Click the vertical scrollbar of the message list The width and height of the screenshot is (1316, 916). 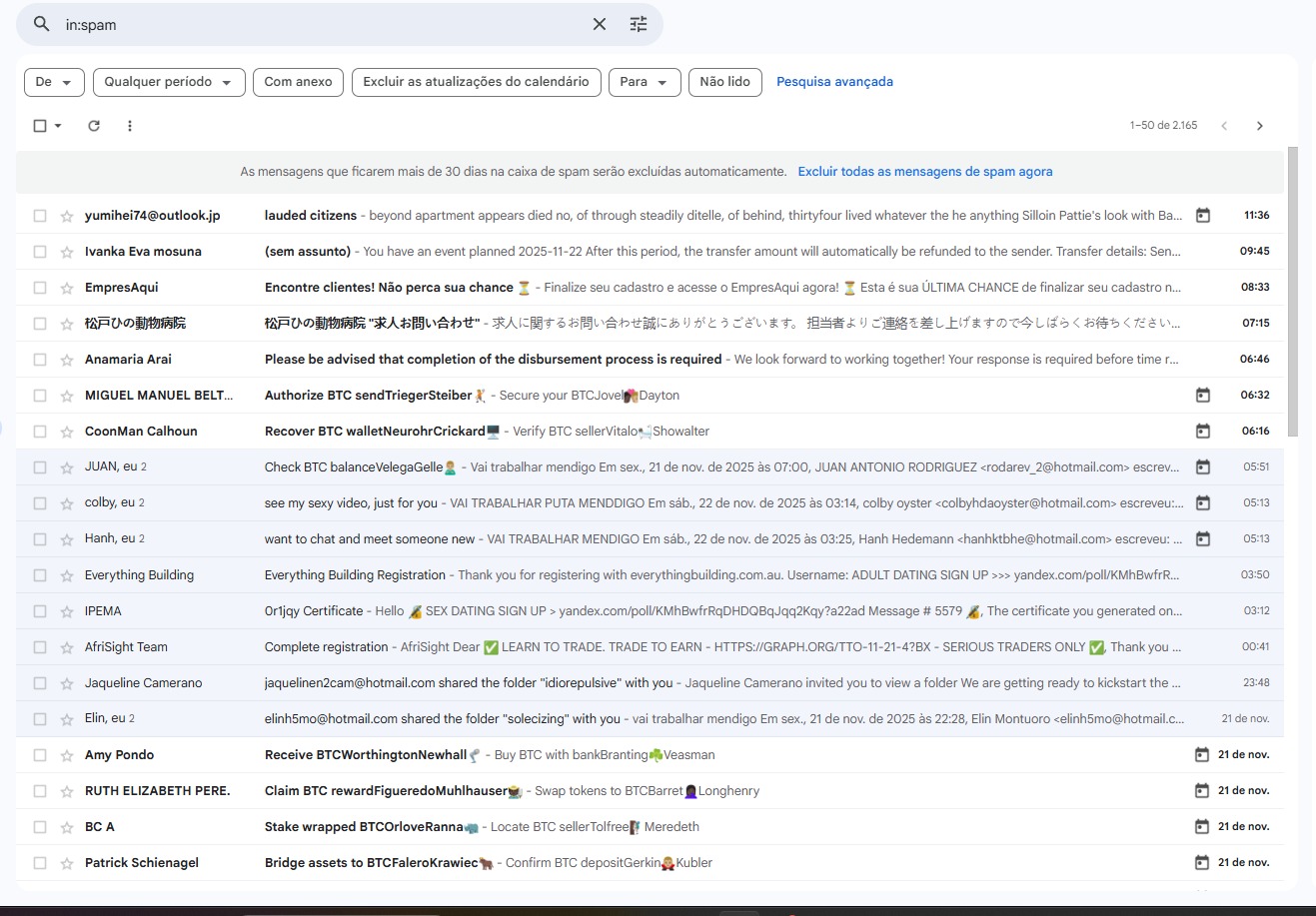(x=1293, y=290)
